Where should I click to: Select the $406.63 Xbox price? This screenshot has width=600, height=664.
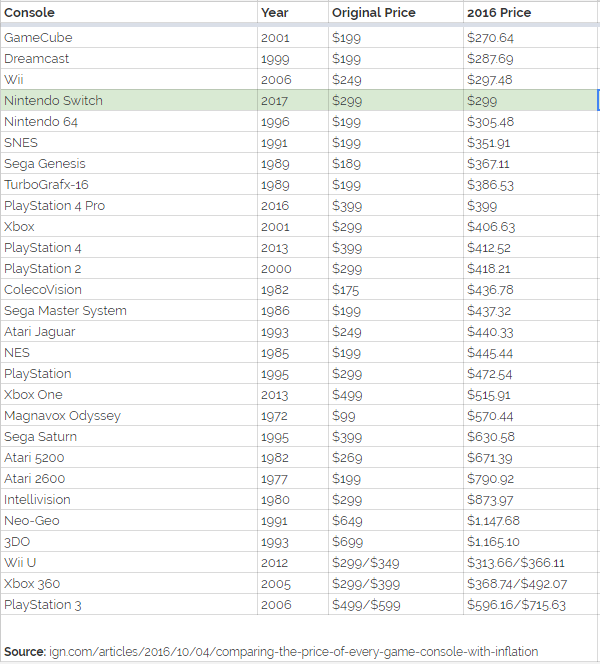pos(530,227)
